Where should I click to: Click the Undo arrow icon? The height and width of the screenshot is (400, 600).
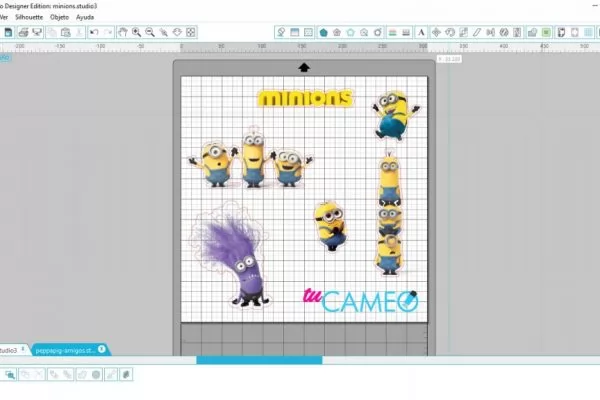click(94, 33)
